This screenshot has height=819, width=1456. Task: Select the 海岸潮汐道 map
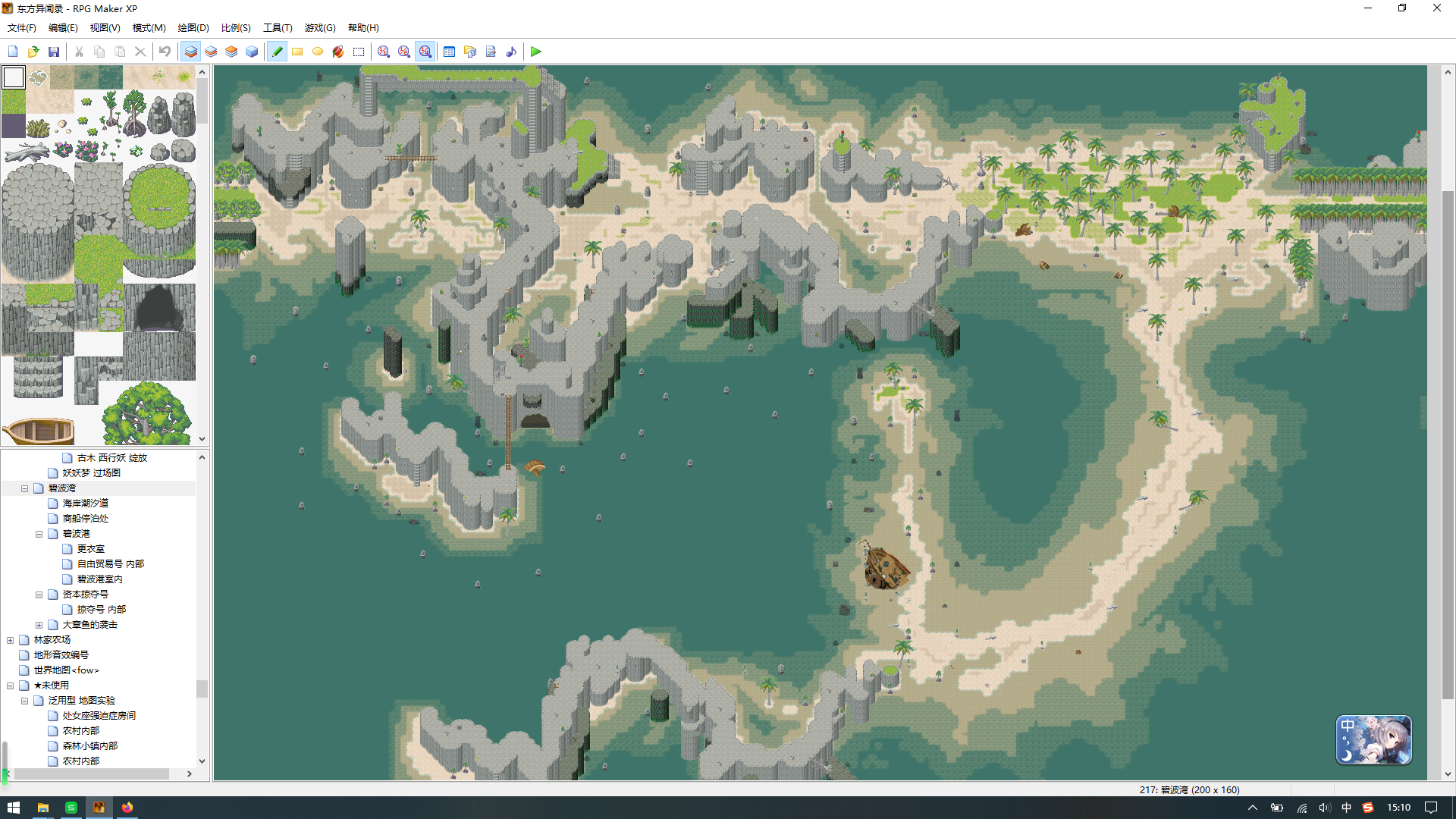coord(86,504)
